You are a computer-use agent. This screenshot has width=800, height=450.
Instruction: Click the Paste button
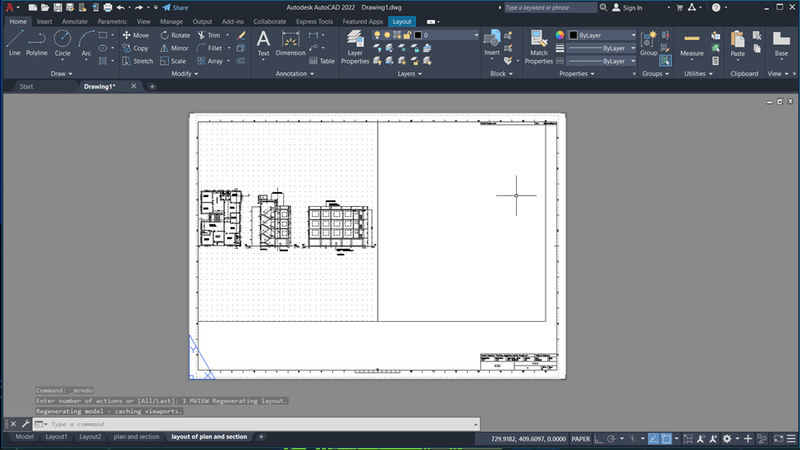[x=738, y=43]
